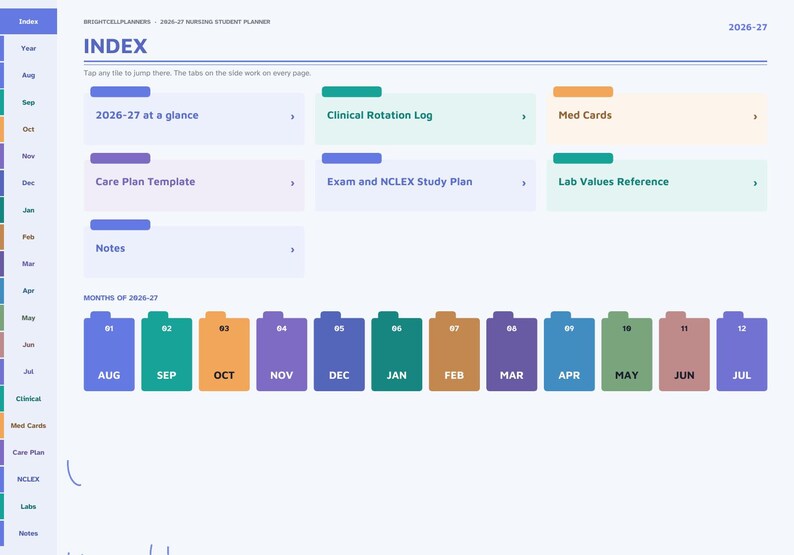
Task: Click chevron on Clinical Rotation Log tile
Action: click(524, 117)
